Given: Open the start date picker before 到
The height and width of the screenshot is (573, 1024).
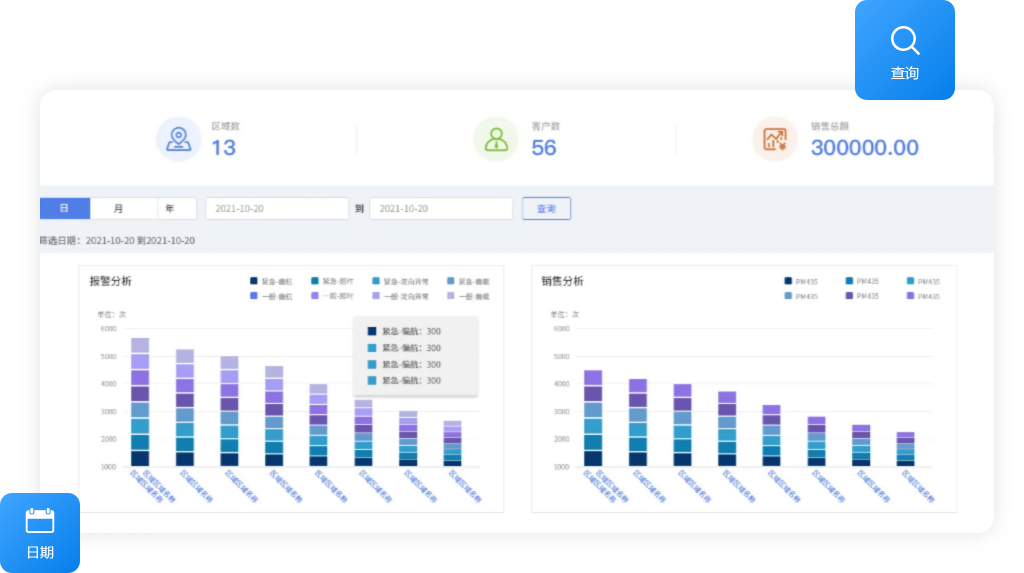Looking at the screenshot, I should [276, 208].
